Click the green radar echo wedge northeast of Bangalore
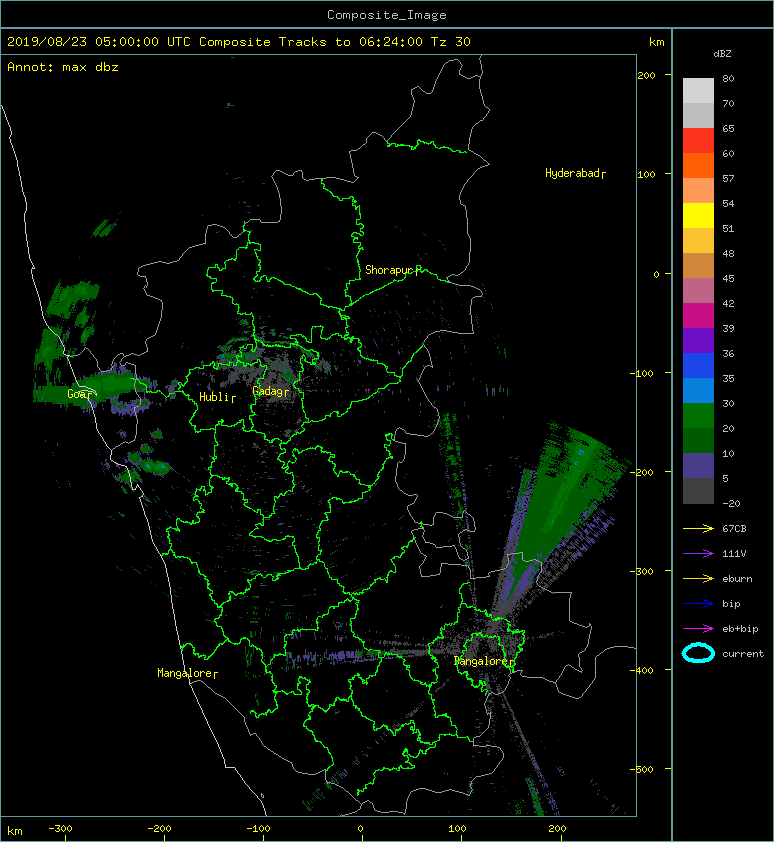 [x=561, y=499]
